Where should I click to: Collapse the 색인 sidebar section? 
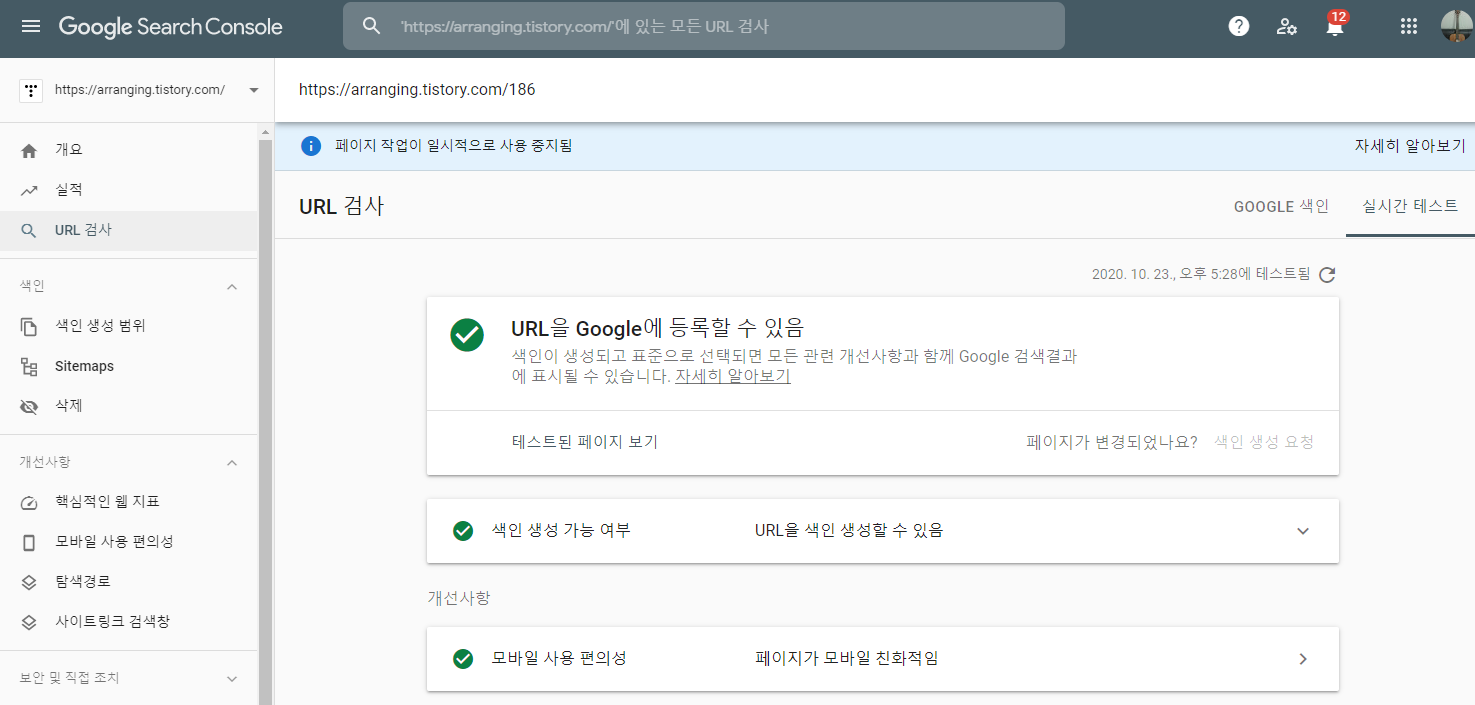(x=232, y=287)
